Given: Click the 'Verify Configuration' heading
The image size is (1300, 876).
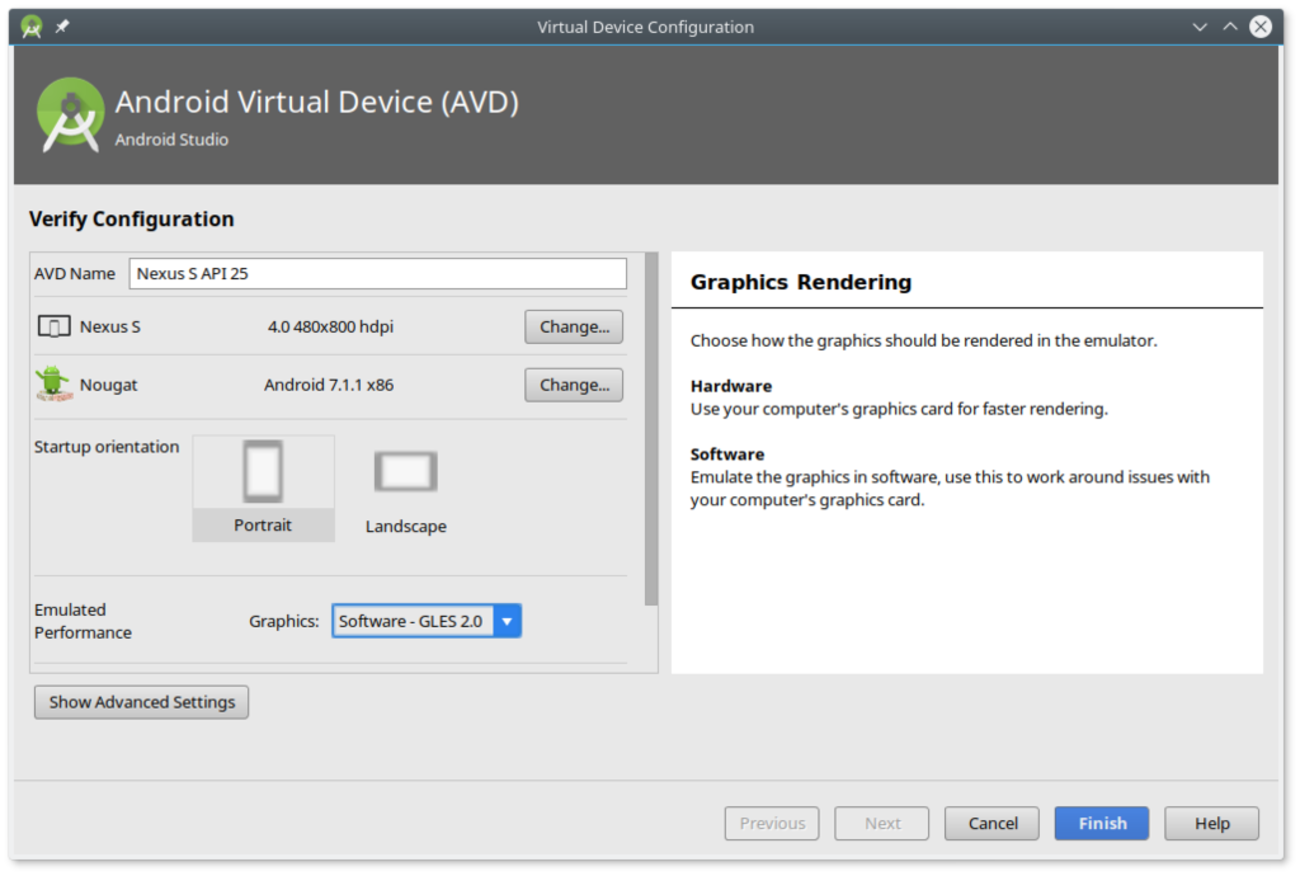Looking at the screenshot, I should (x=132, y=219).
